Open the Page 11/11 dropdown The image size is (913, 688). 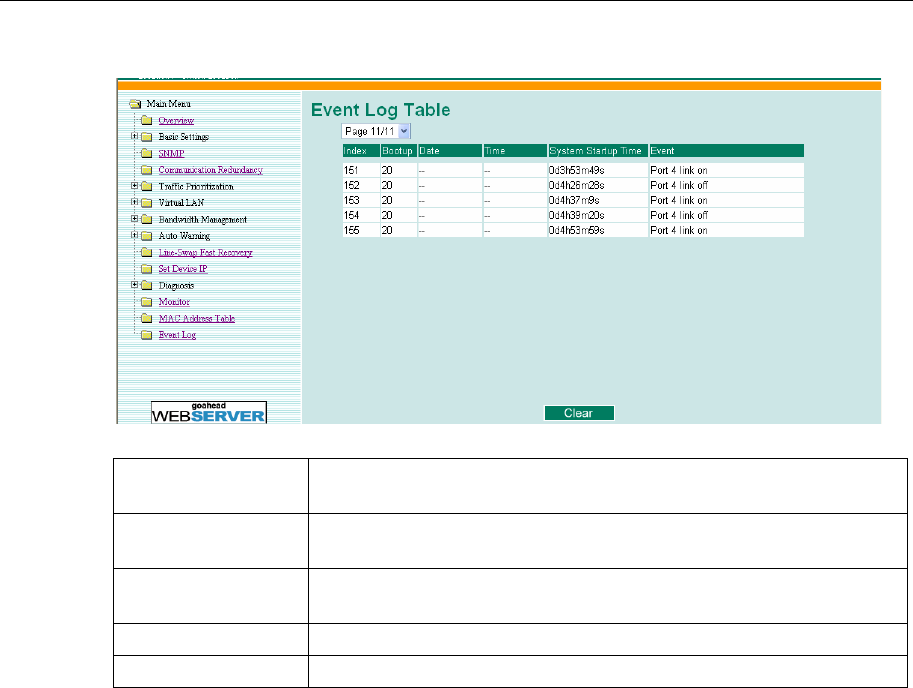376,132
